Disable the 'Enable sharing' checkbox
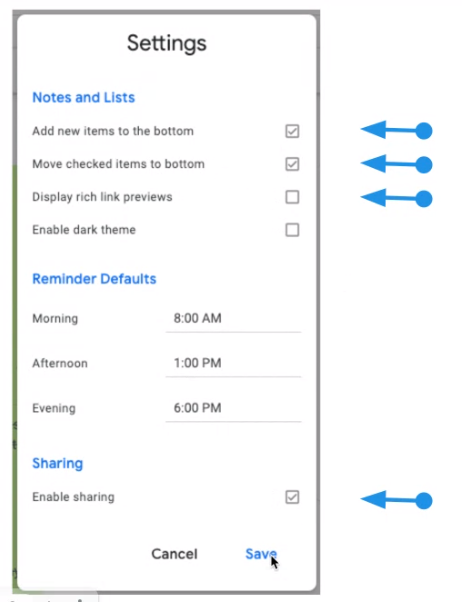The width and height of the screenshot is (462, 602). tap(292, 497)
